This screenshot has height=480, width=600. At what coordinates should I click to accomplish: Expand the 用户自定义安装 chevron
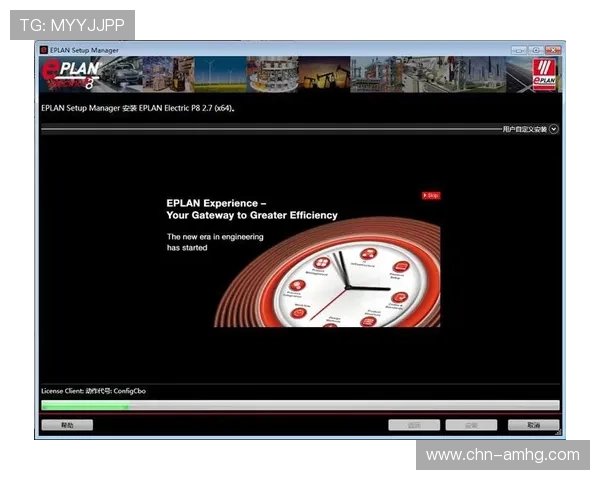pos(554,129)
